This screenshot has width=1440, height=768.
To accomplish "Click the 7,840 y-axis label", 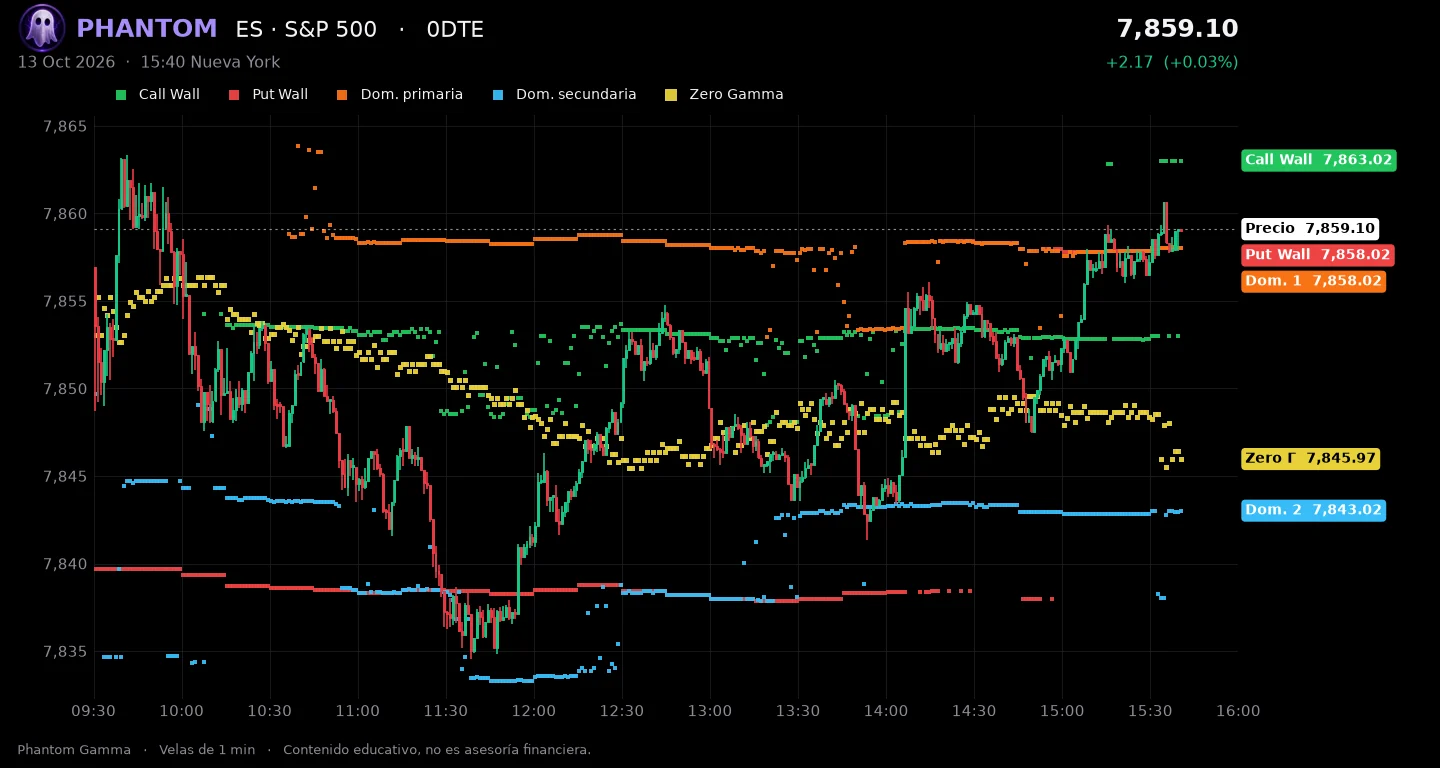I will coord(65,564).
